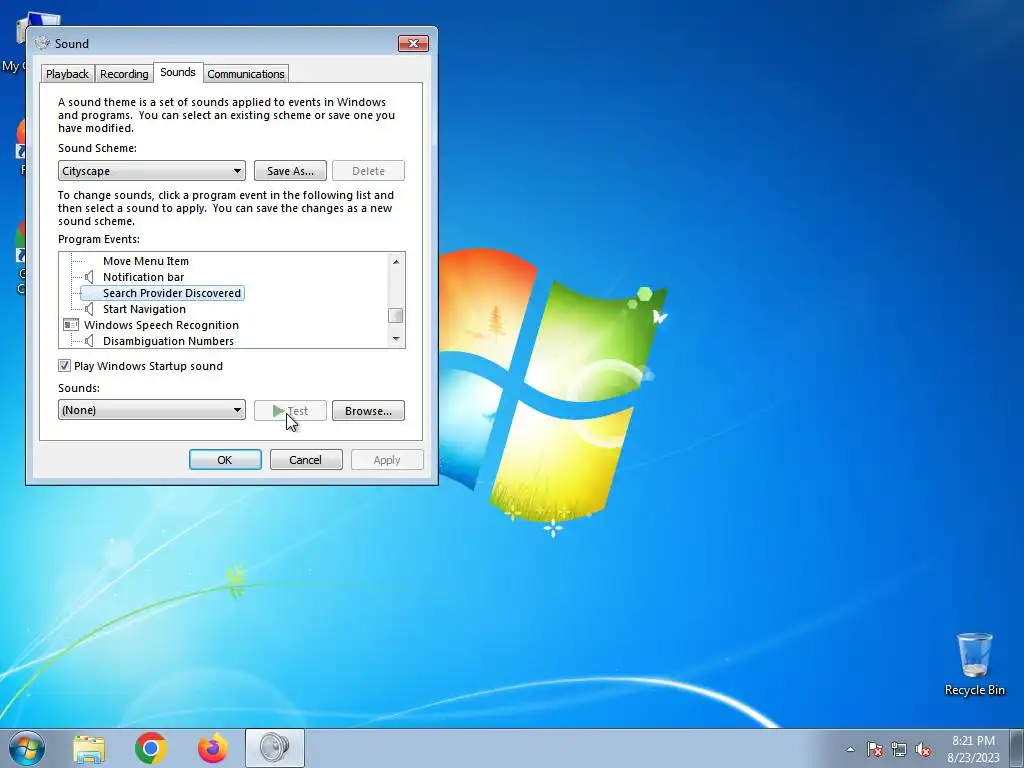The image size is (1024, 768).
Task: Click the Test play button
Action: [290, 411]
